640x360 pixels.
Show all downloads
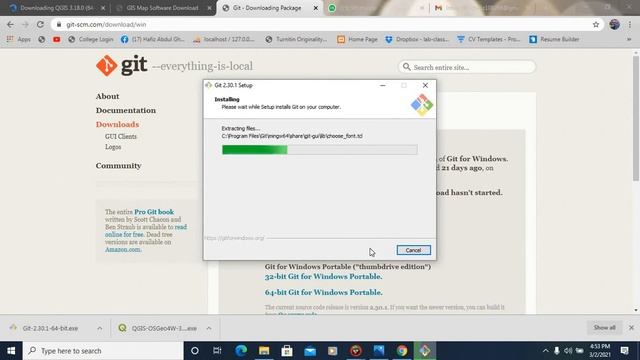604,328
